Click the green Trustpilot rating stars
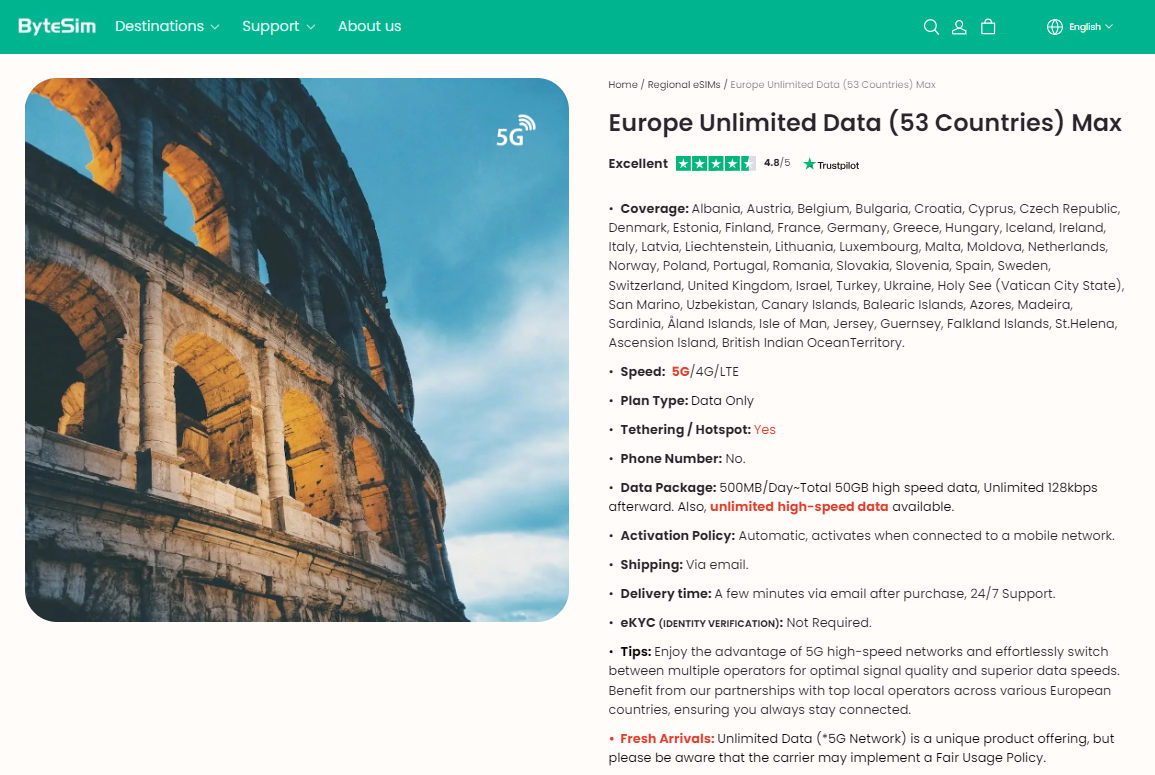Viewport: 1155px width, 775px height. (x=715, y=163)
